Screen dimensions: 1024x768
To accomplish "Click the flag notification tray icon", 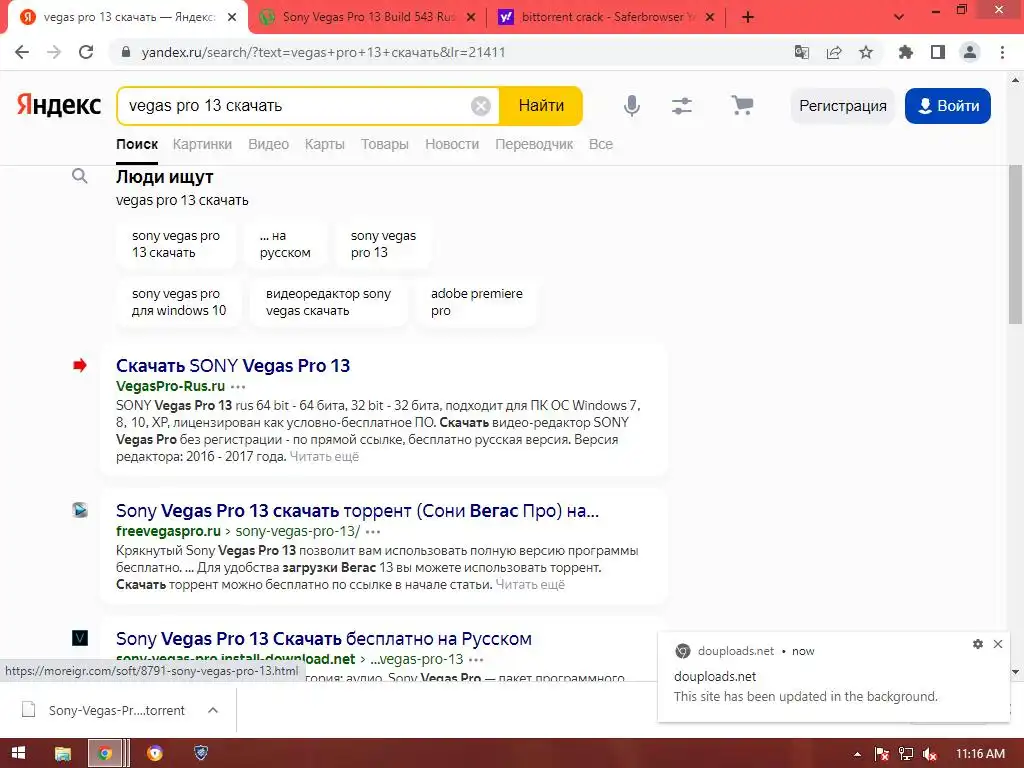I will (x=882, y=754).
